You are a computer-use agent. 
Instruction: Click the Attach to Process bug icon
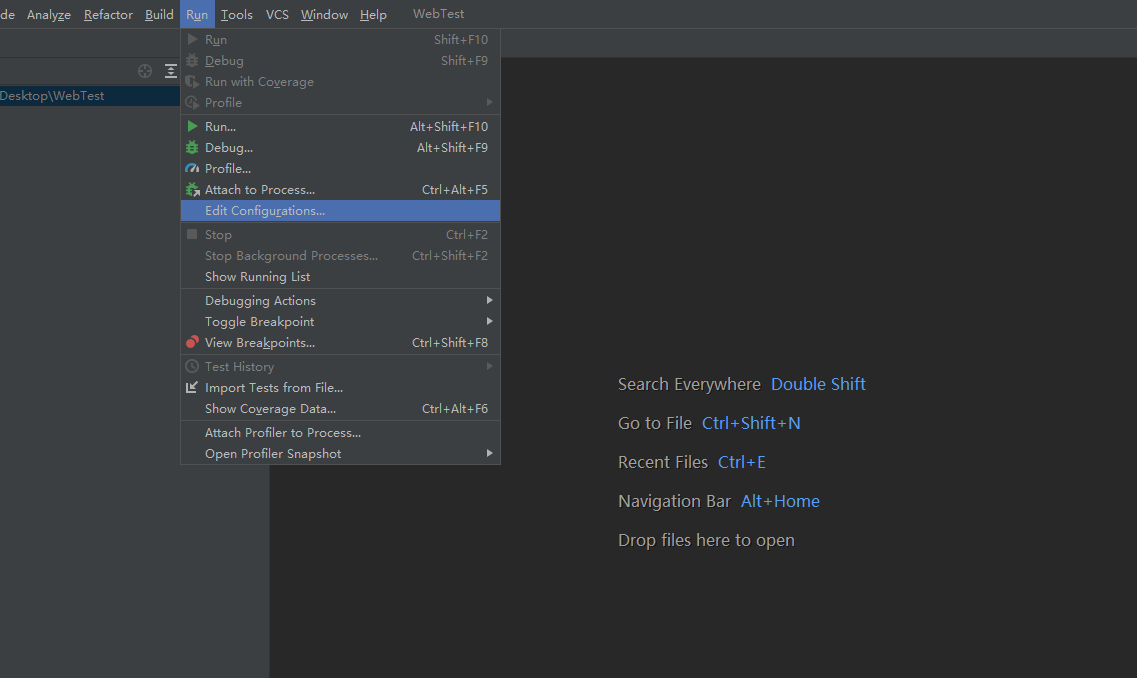coord(192,189)
